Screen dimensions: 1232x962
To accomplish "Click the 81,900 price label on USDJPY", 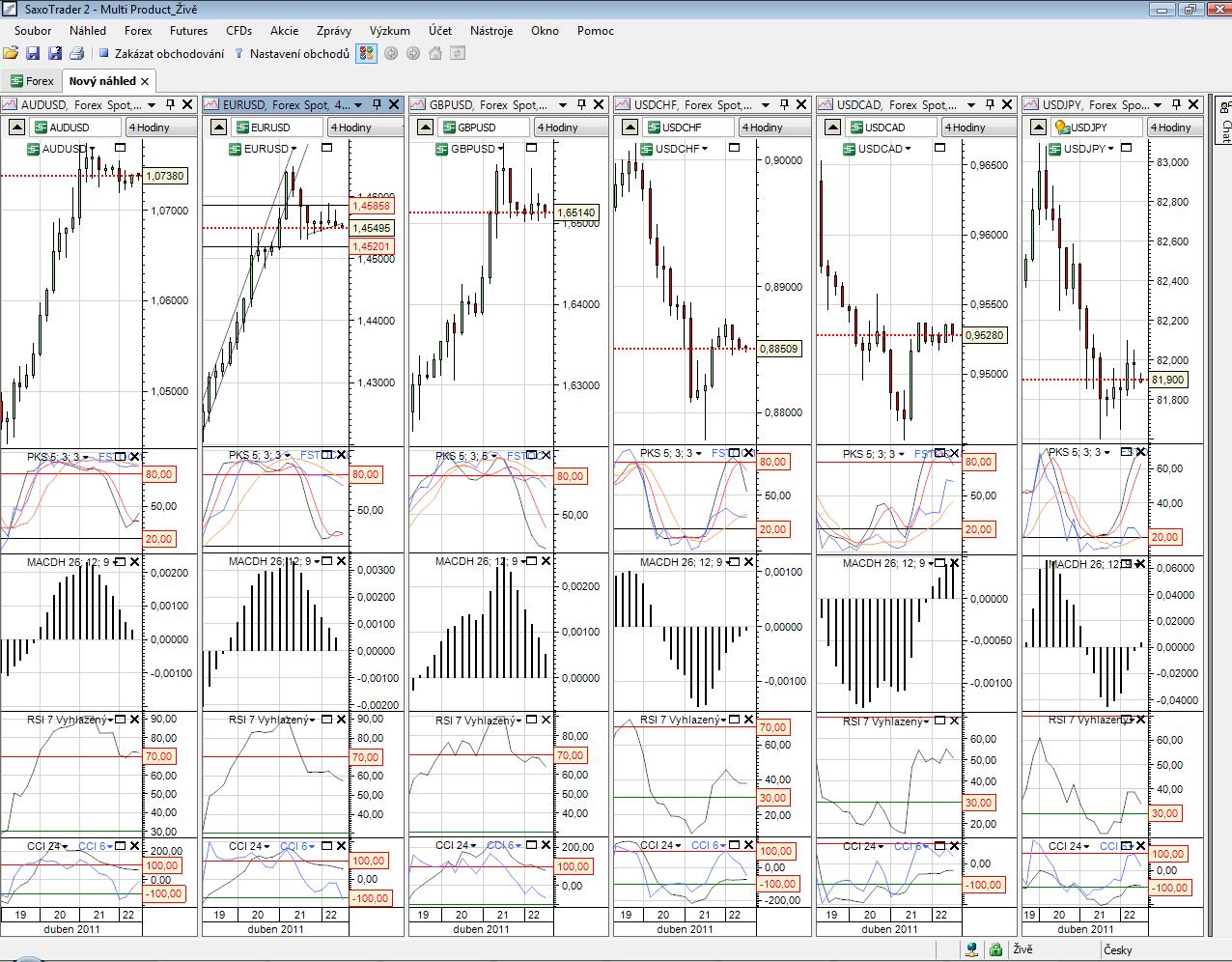I will point(1169,380).
